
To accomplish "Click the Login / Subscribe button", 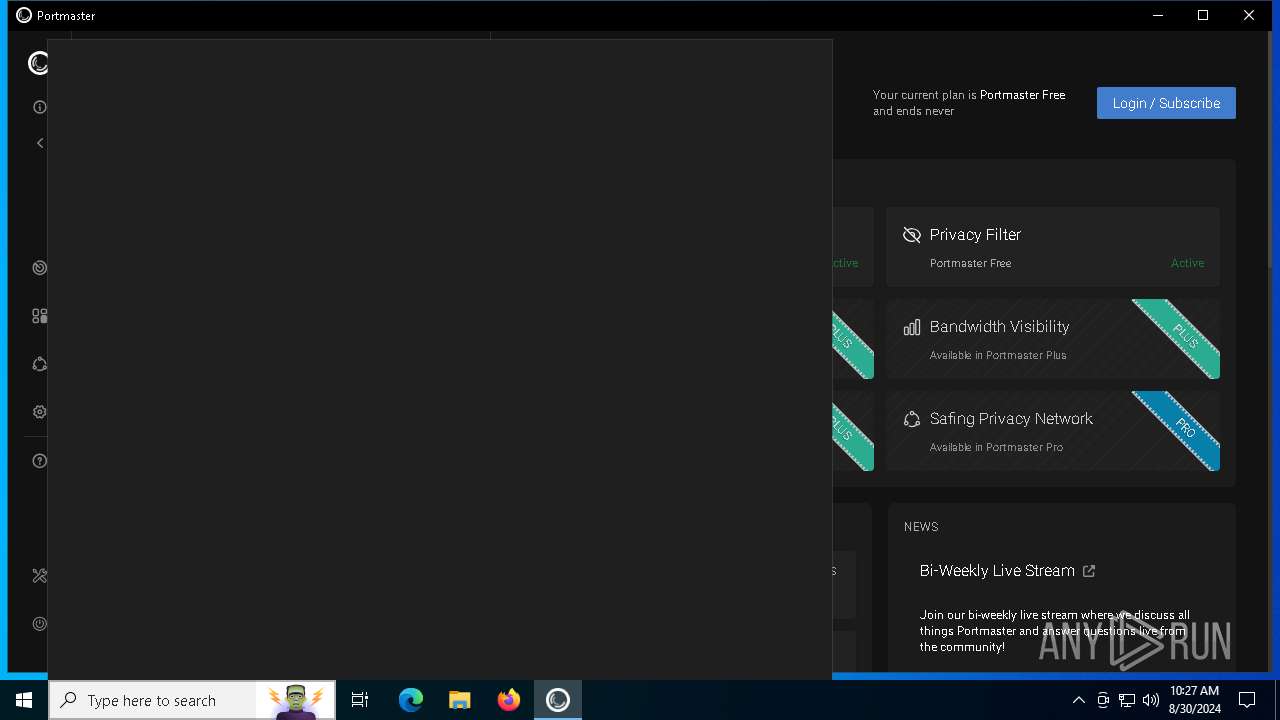I will point(1166,103).
